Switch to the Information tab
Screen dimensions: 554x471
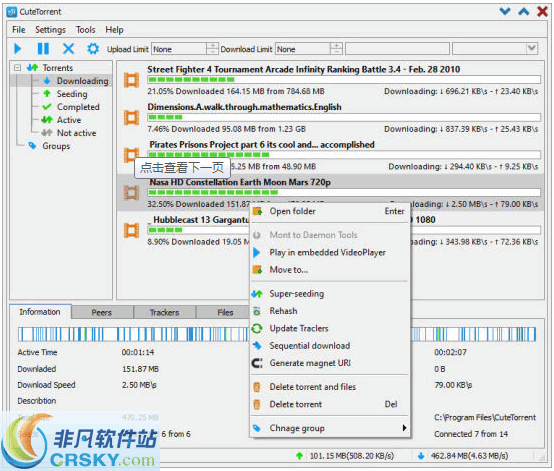pos(40,312)
